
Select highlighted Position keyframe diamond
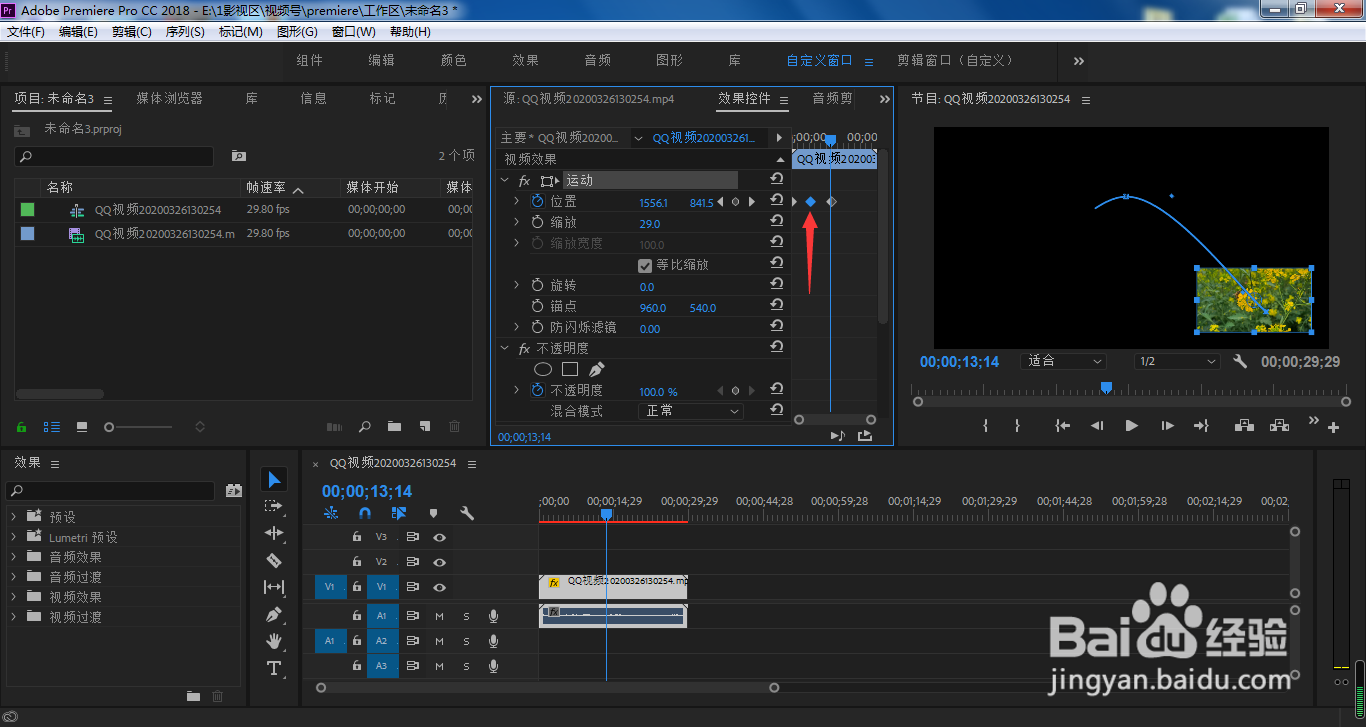811,202
